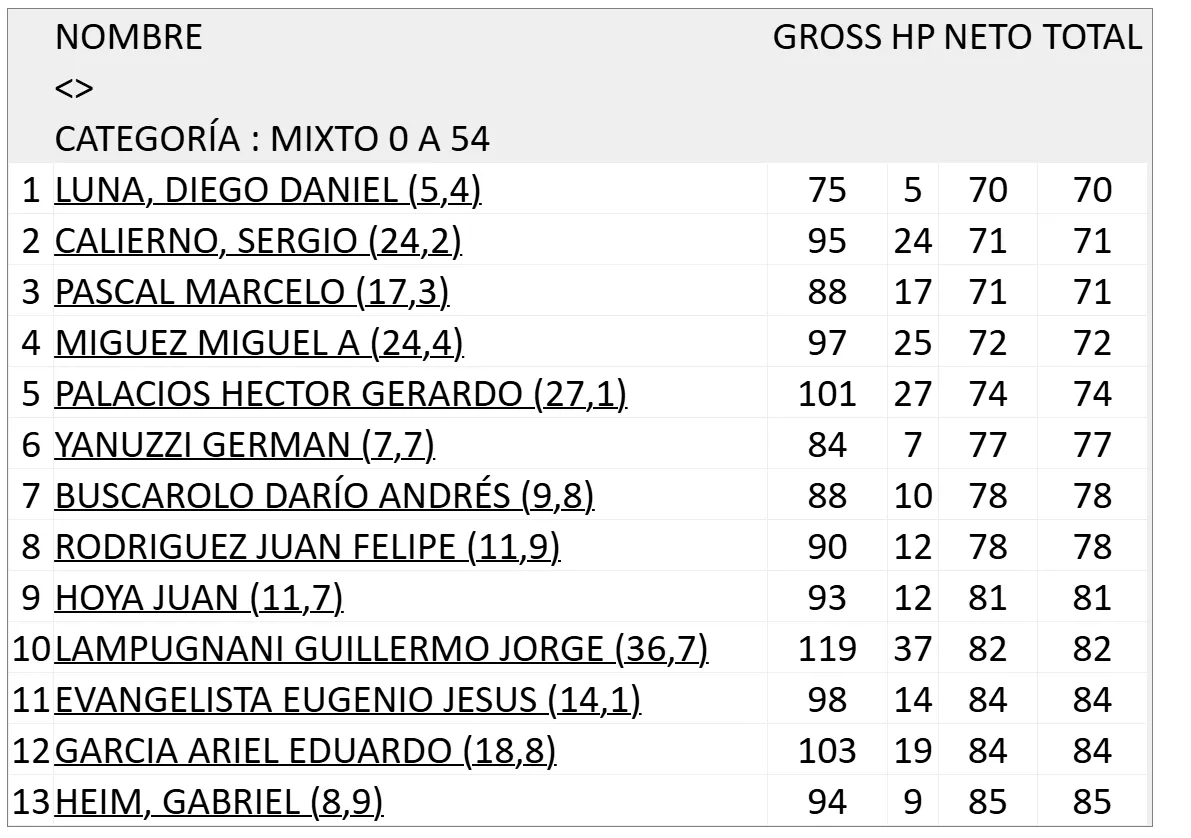This screenshot has width=1191, height=838.
Task: Click LAMPUGNANI GUILLERMO JORGE link
Action: pos(381,649)
